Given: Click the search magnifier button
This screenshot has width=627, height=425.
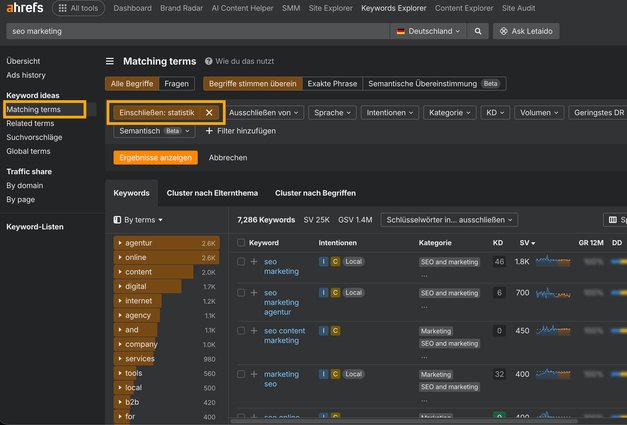Looking at the screenshot, I should (x=478, y=31).
